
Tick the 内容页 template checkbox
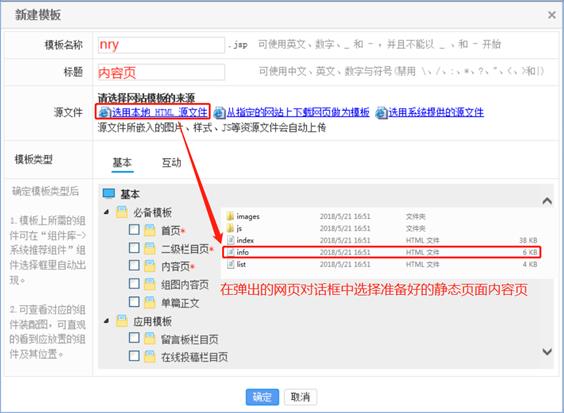point(134,266)
